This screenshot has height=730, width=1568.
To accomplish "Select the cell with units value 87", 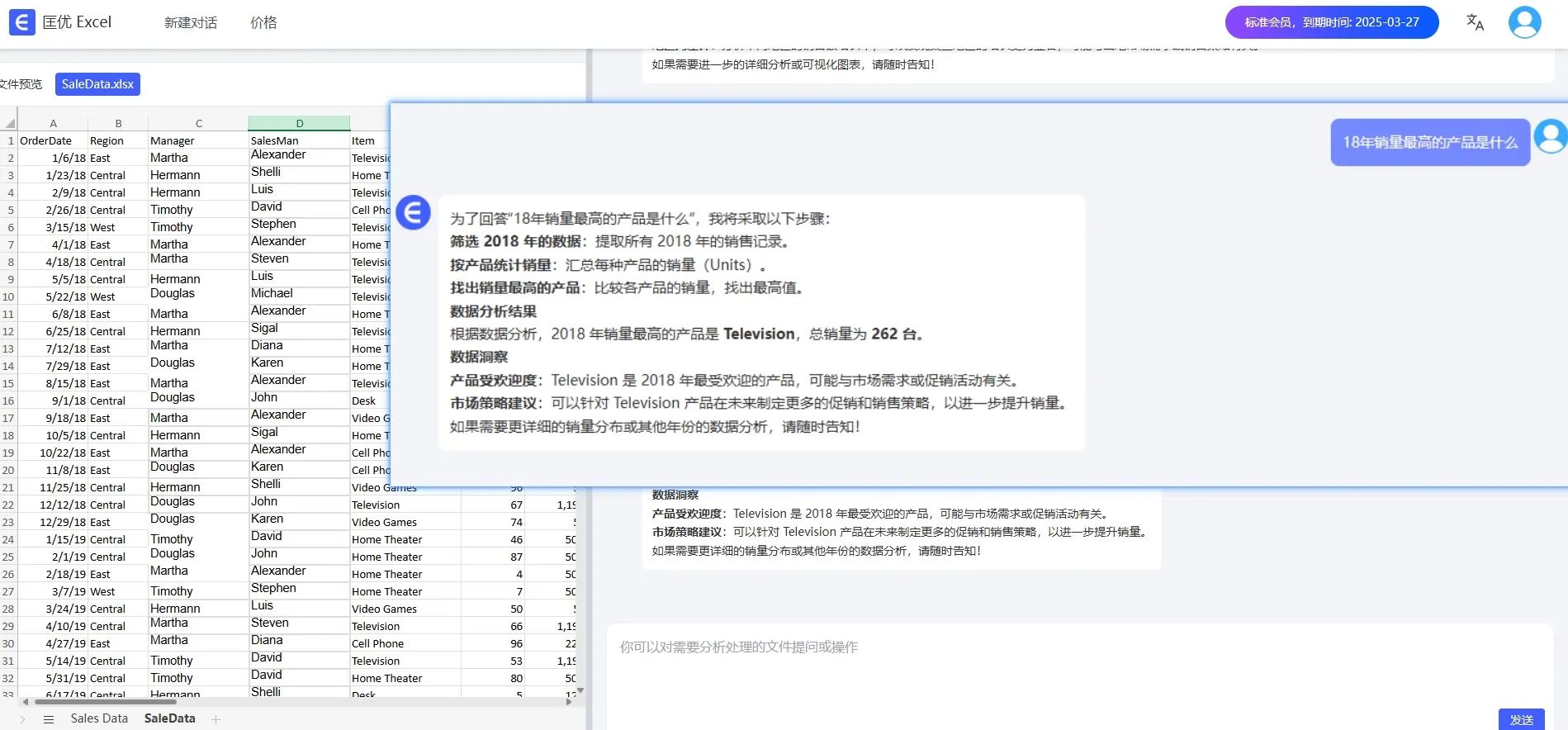I will coord(493,557).
